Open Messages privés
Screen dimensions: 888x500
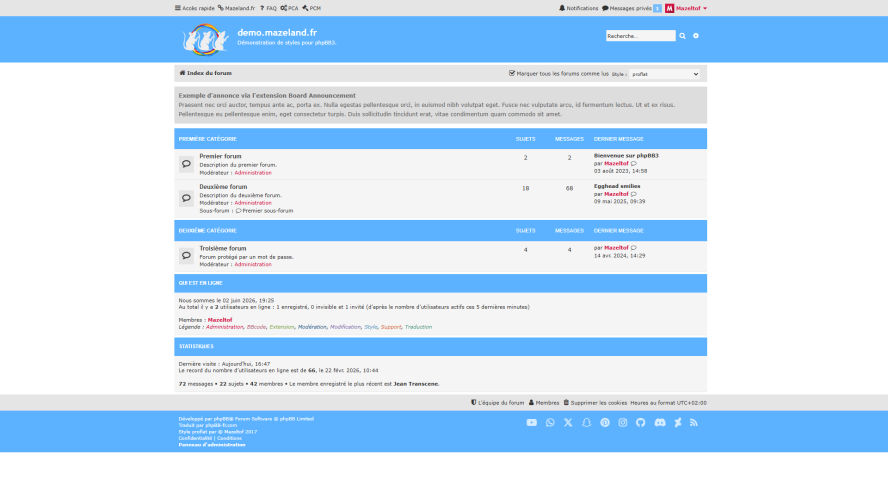pos(626,8)
